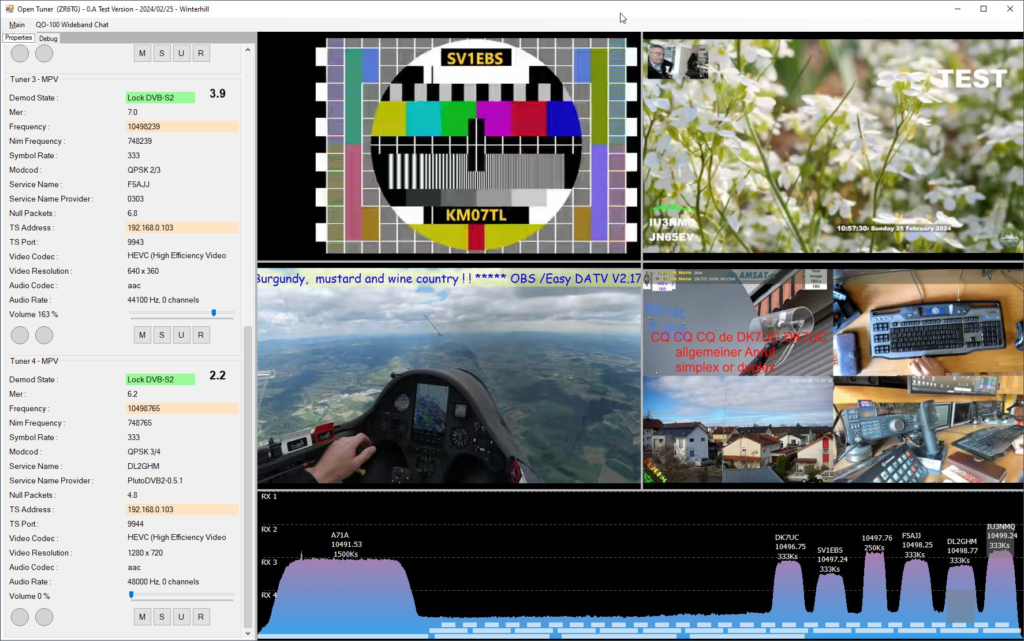
Task: Select the Properties tab
Action: [x=18, y=38]
